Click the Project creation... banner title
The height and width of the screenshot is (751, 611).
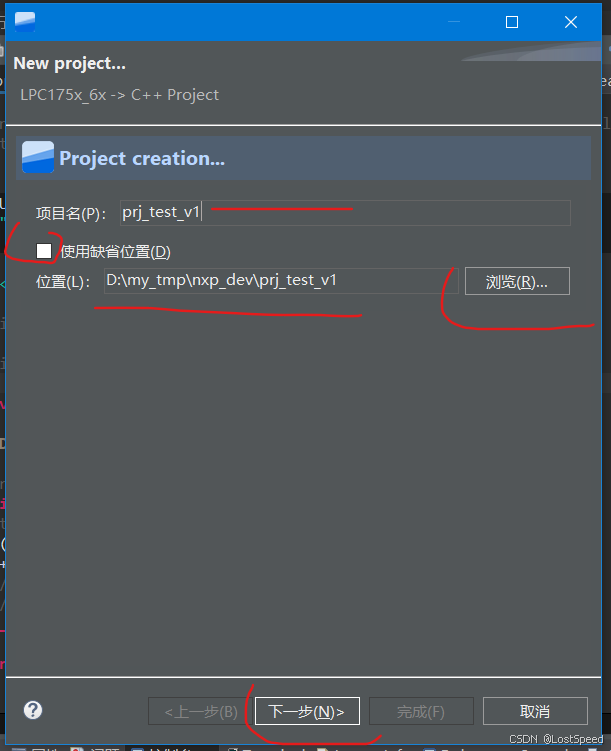pyautogui.click(x=142, y=158)
